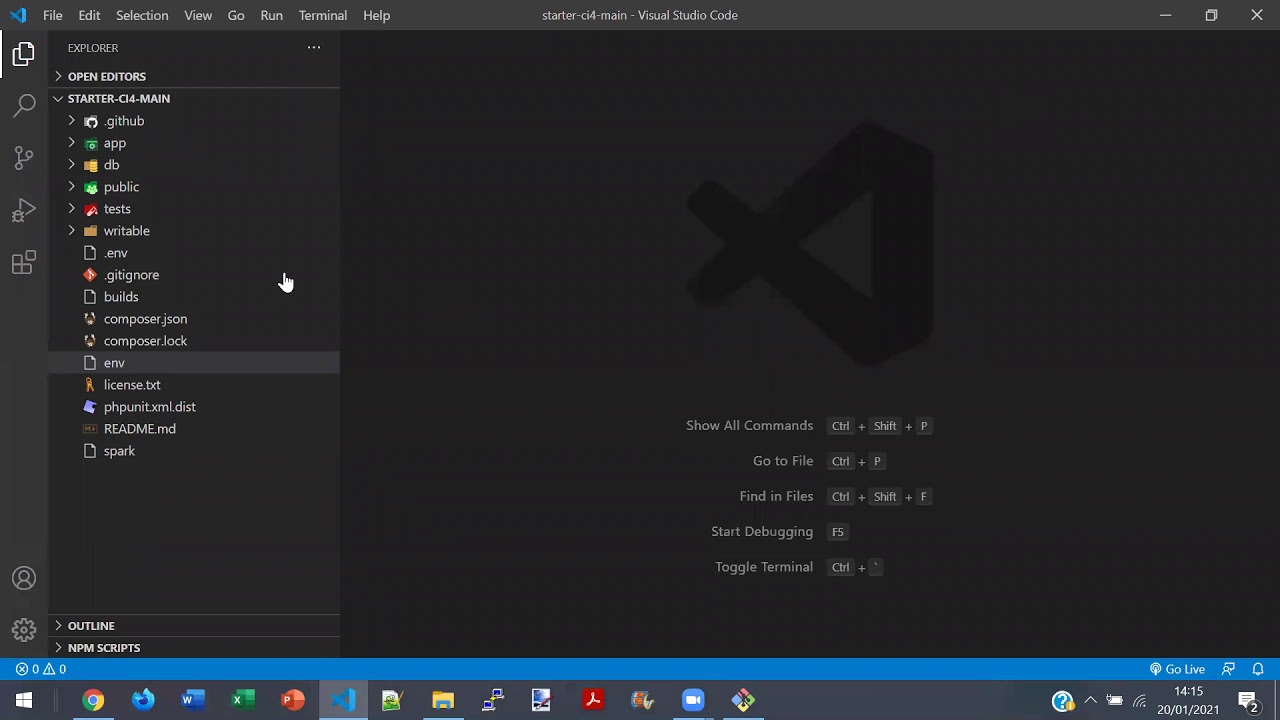Expand the tests folder
The width and height of the screenshot is (1280, 720).
(194, 209)
